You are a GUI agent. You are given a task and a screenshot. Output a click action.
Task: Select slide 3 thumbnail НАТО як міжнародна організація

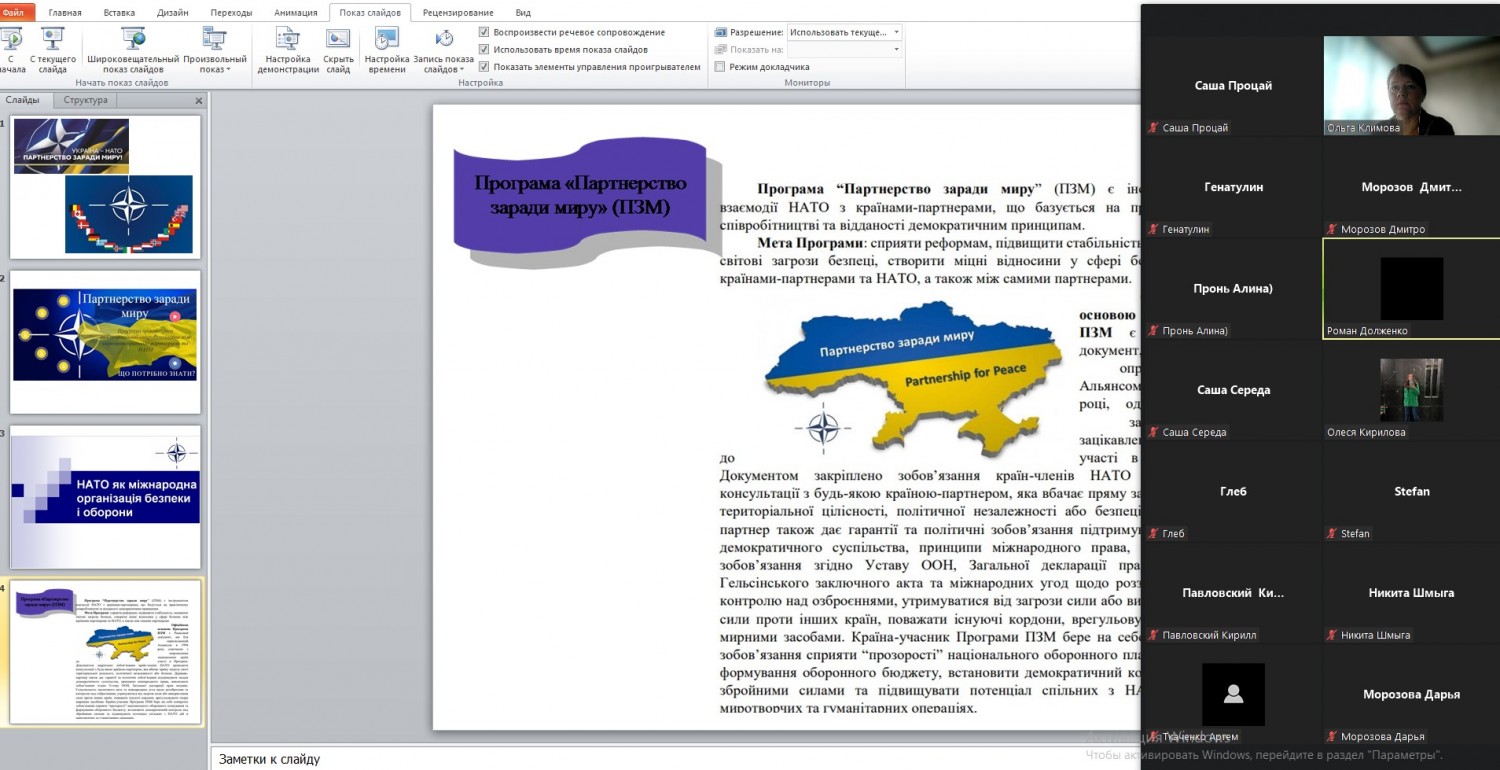[x=105, y=497]
